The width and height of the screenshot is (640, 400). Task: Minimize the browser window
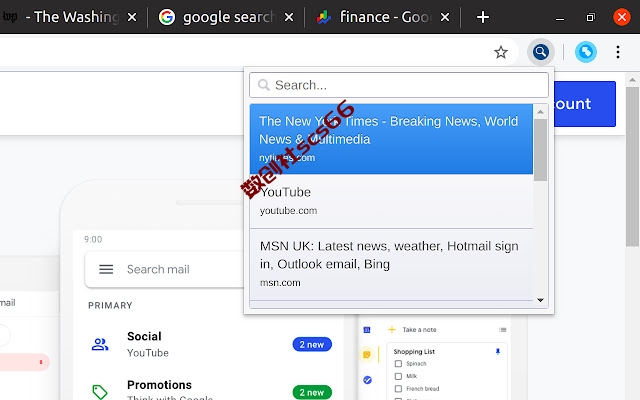(x=560, y=18)
